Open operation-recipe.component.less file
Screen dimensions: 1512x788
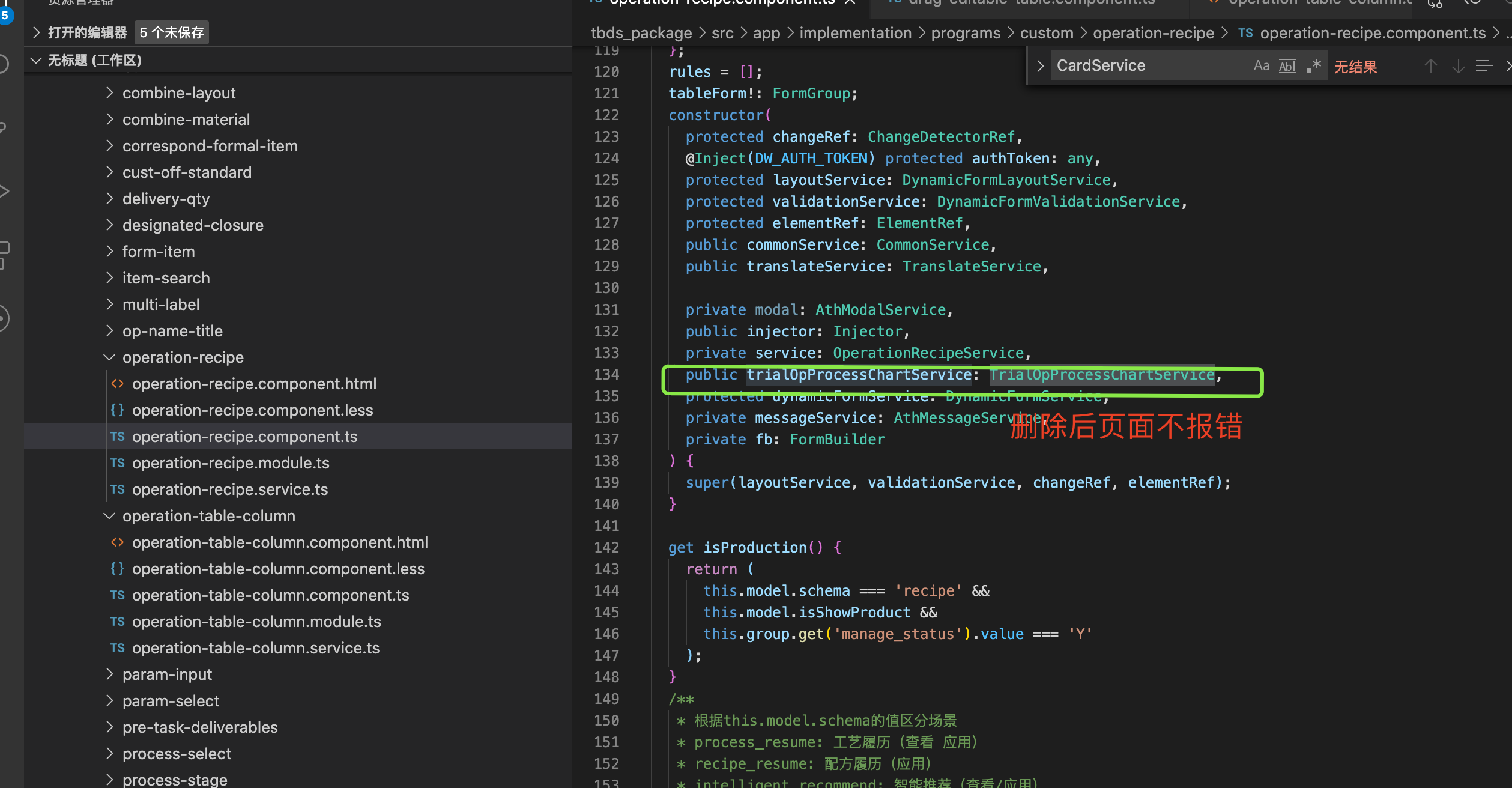[252, 410]
